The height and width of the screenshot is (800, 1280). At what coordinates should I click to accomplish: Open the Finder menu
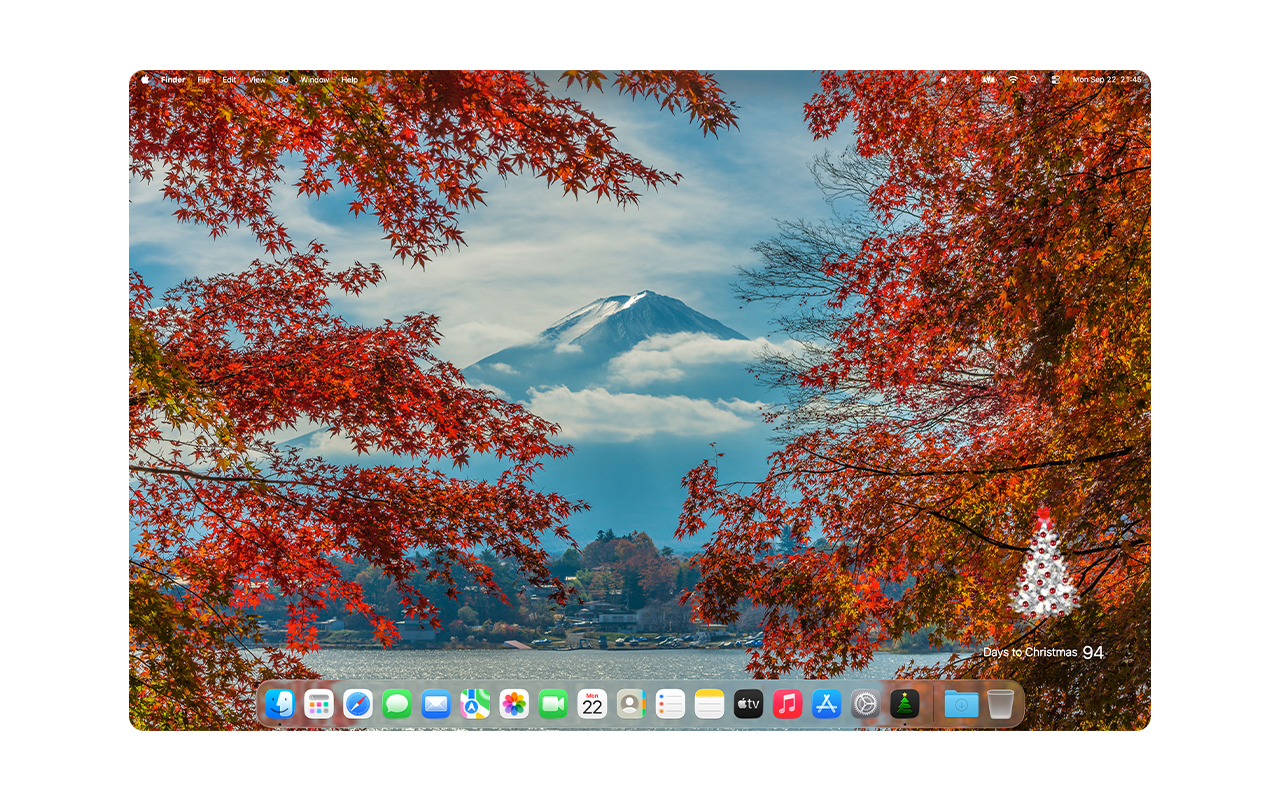(173, 80)
